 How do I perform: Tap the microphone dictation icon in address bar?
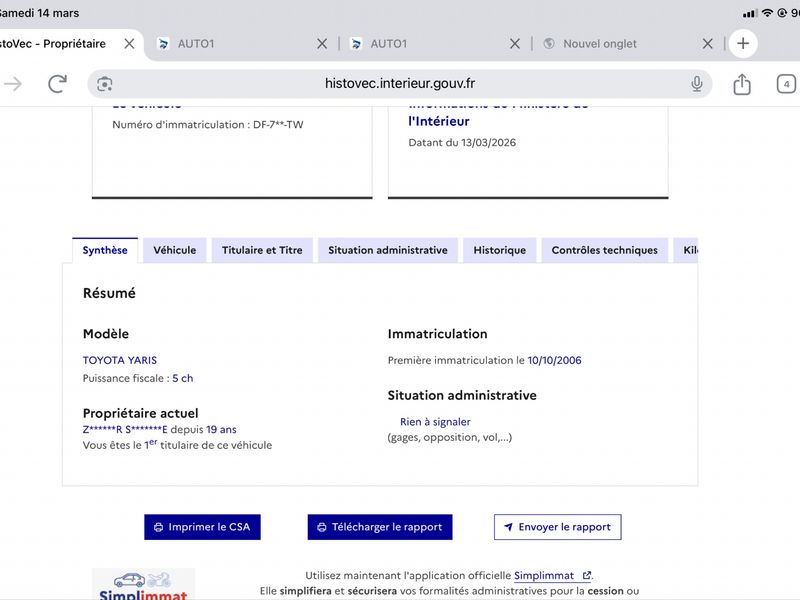697,84
